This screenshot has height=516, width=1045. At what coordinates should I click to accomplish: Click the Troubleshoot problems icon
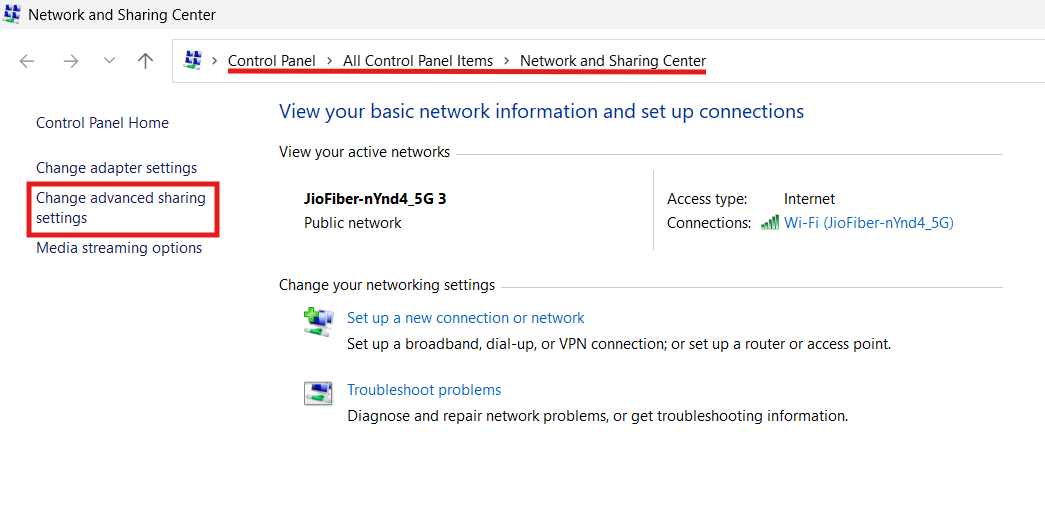(317, 393)
